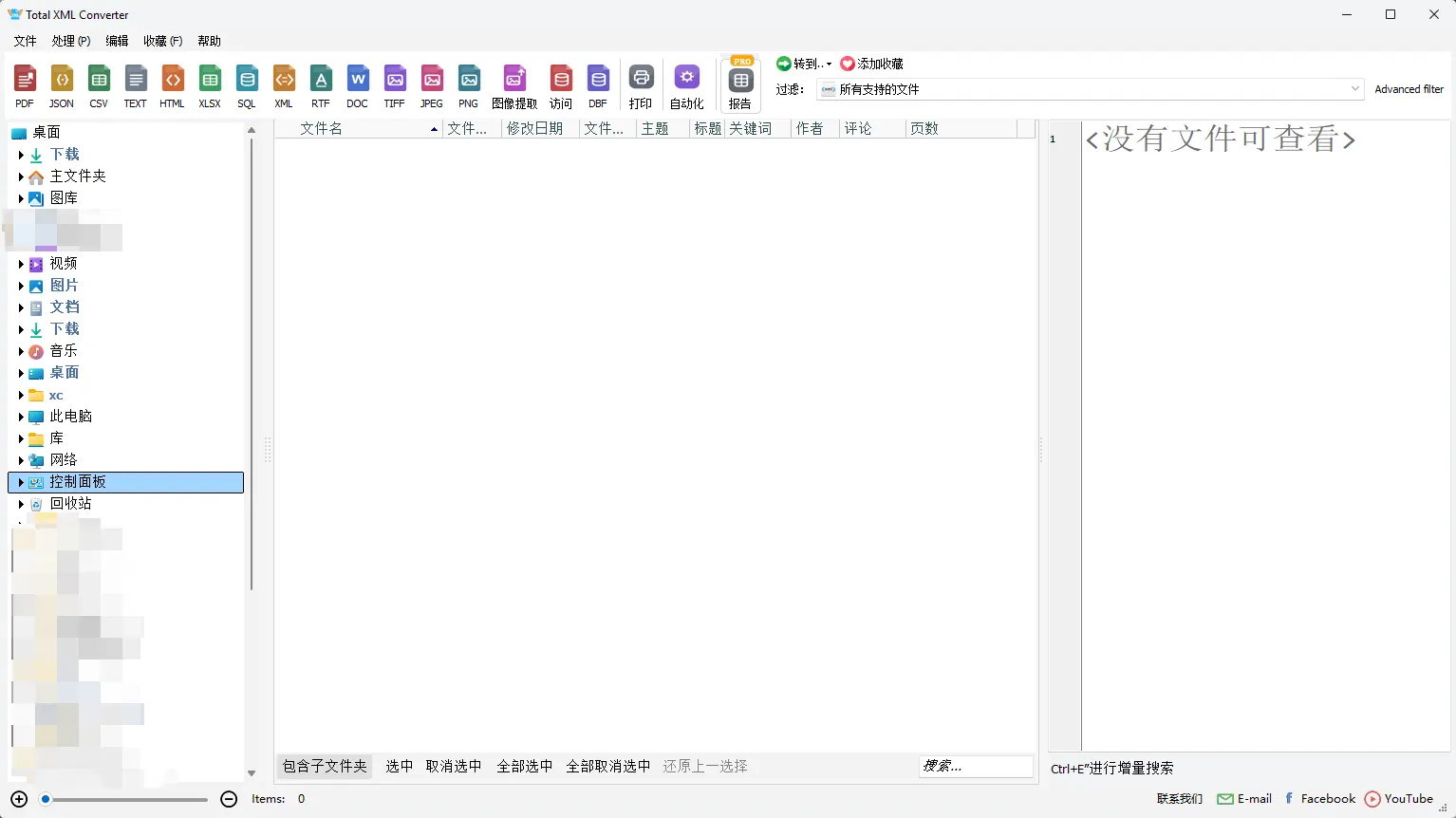Expand the 主文件夹 tree node
This screenshot has height=818, width=1456.
point(21,177)
